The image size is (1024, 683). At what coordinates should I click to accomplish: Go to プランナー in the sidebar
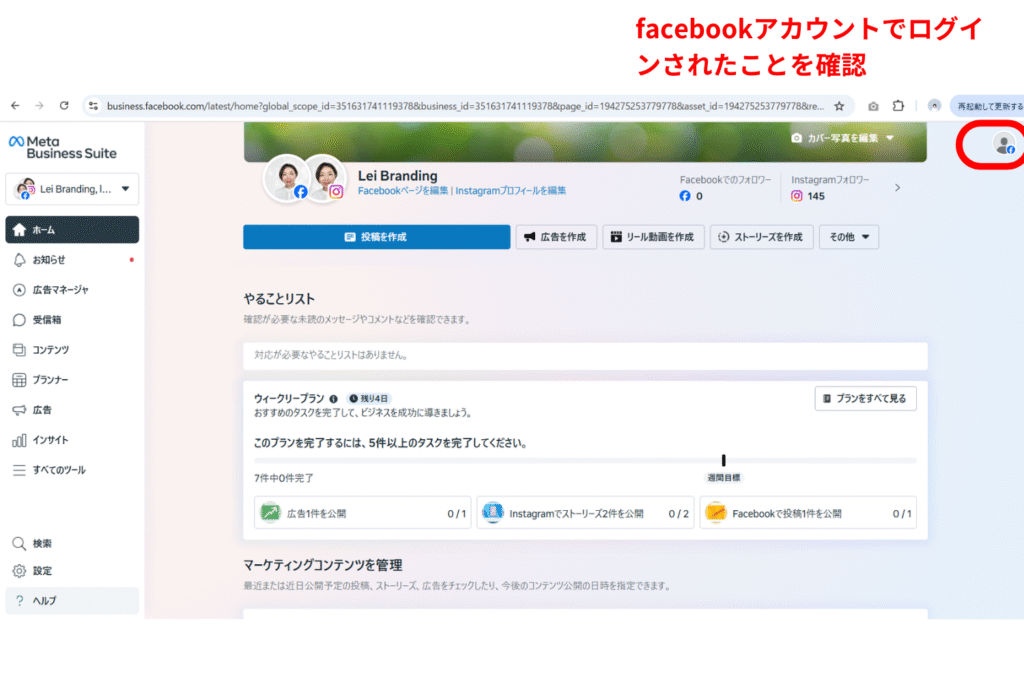point(50,380)
